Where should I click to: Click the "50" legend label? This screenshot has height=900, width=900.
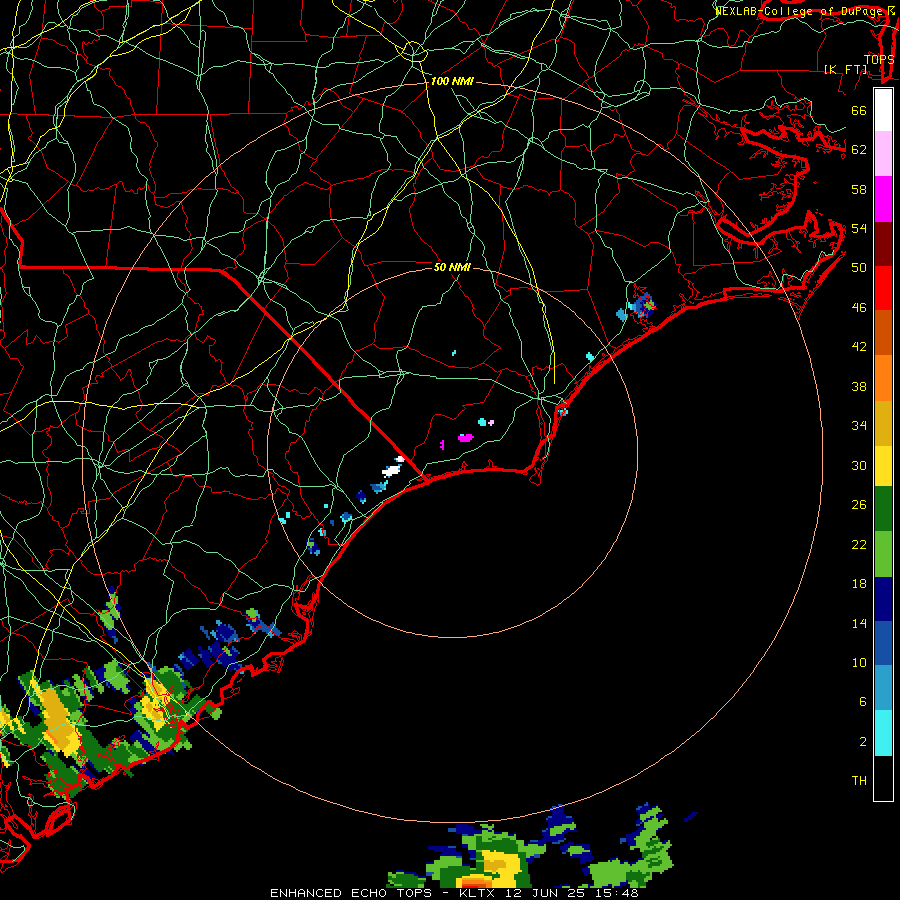[x=859, y=267]
